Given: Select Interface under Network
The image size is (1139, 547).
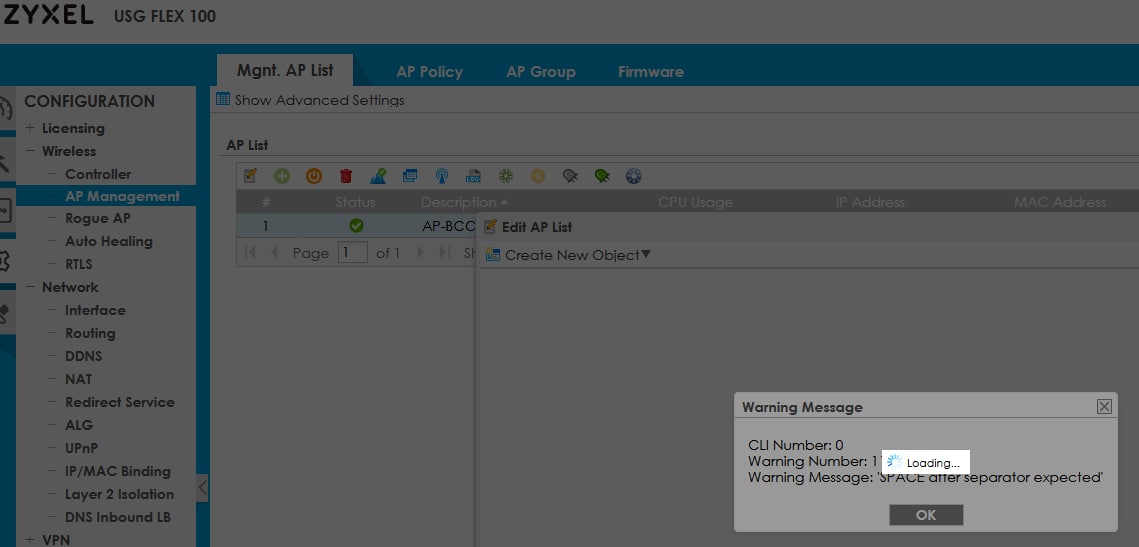Looking at the screenshot, I should pyautogui.click(x=95, y=310).
